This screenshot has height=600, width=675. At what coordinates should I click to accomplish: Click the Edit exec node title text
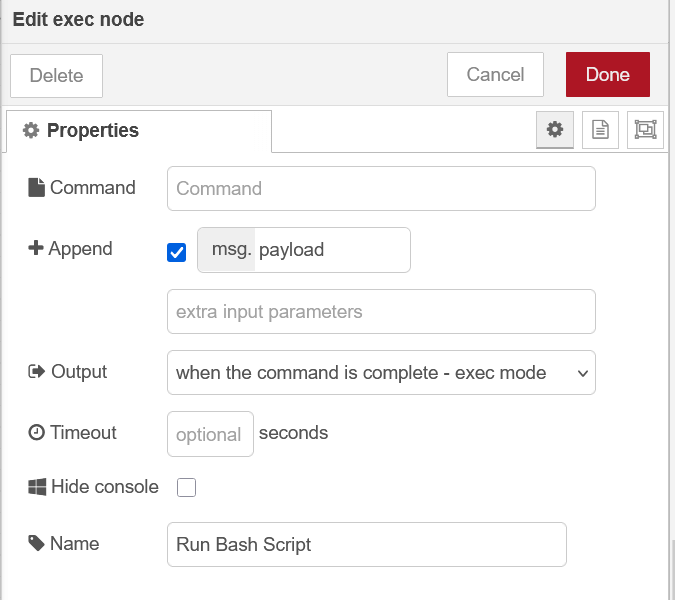(x=78, y=19)
